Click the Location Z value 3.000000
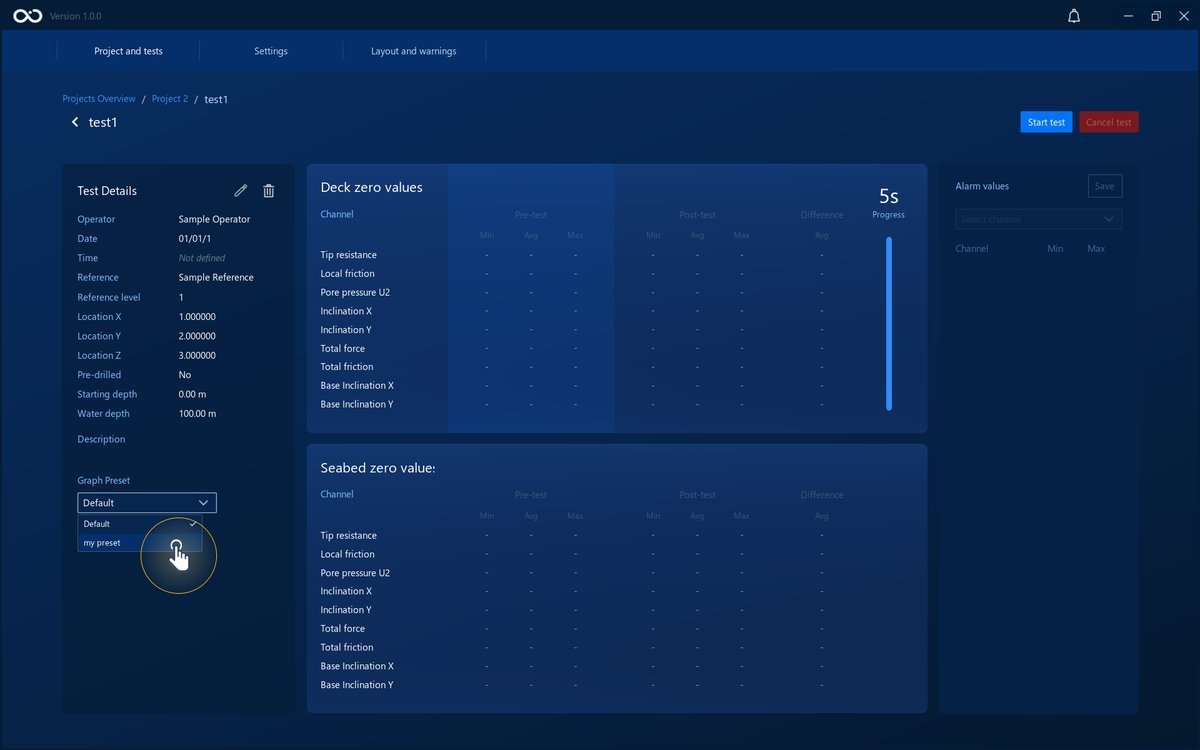This screenshot has width=1200, height=750. pyautogui.click(x=197, y=355)
